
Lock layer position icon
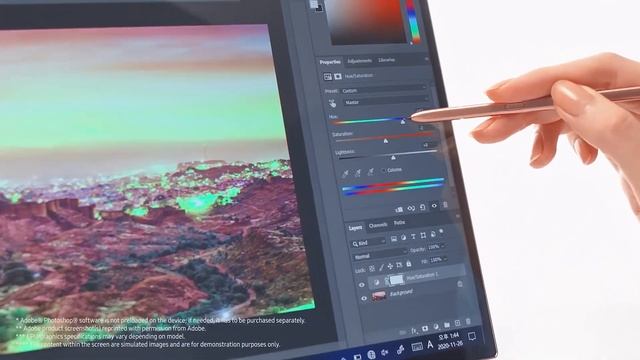pyautogui.click(x=390, y=266)
